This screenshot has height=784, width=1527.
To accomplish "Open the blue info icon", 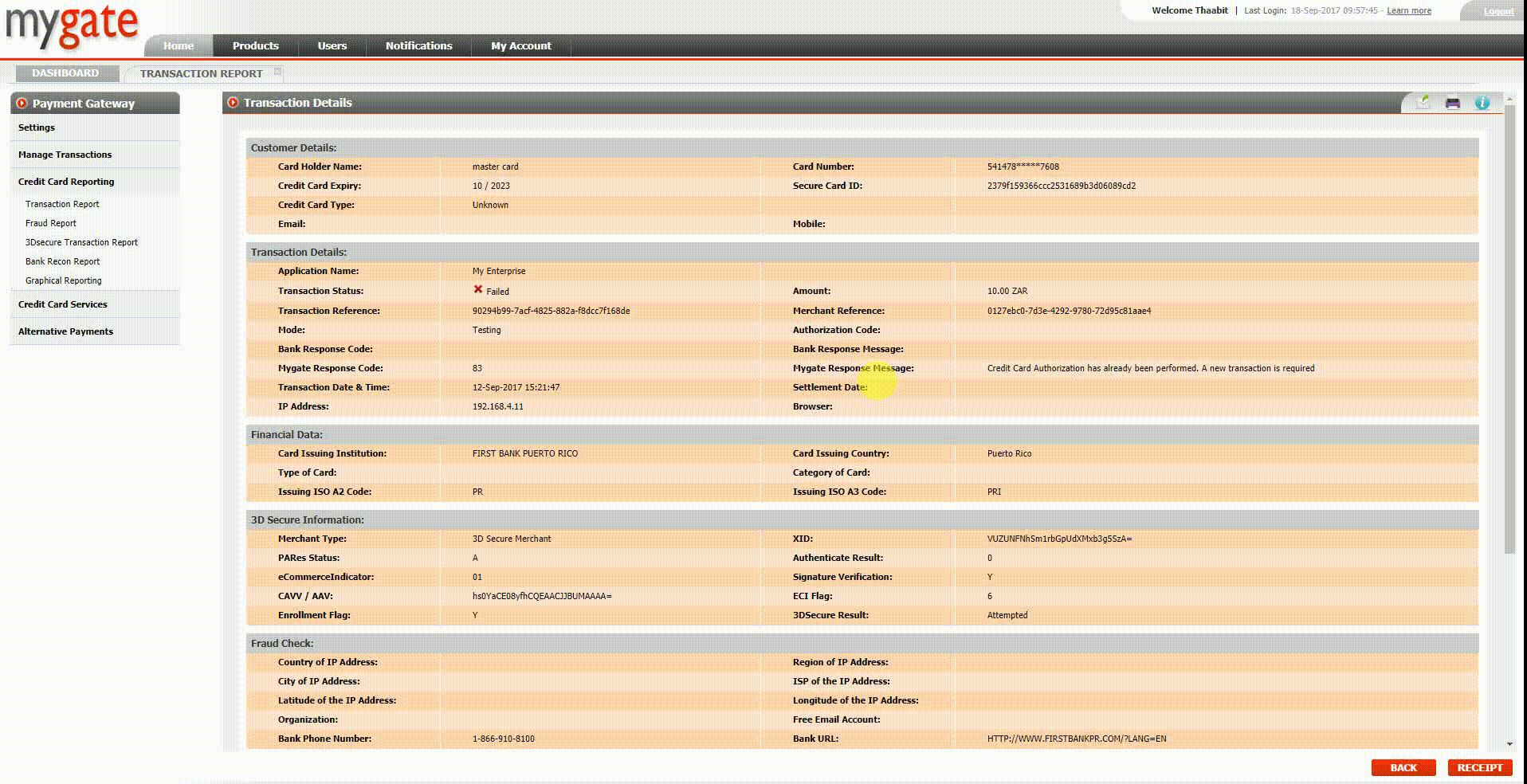I will 1482,103.
